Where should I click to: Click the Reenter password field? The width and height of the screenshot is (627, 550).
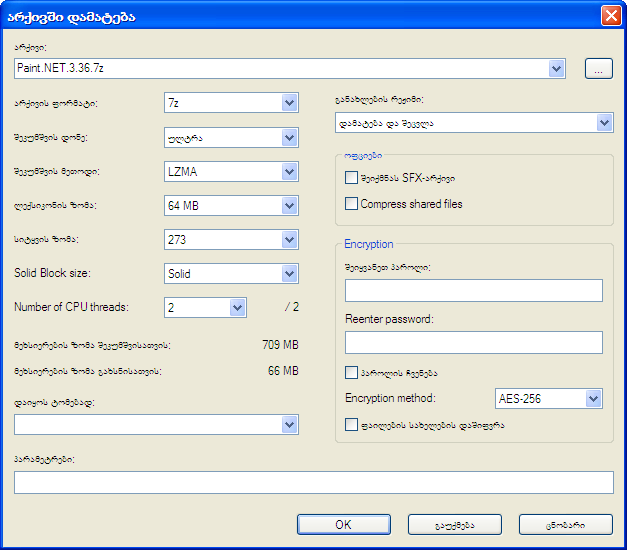(473, 343)
